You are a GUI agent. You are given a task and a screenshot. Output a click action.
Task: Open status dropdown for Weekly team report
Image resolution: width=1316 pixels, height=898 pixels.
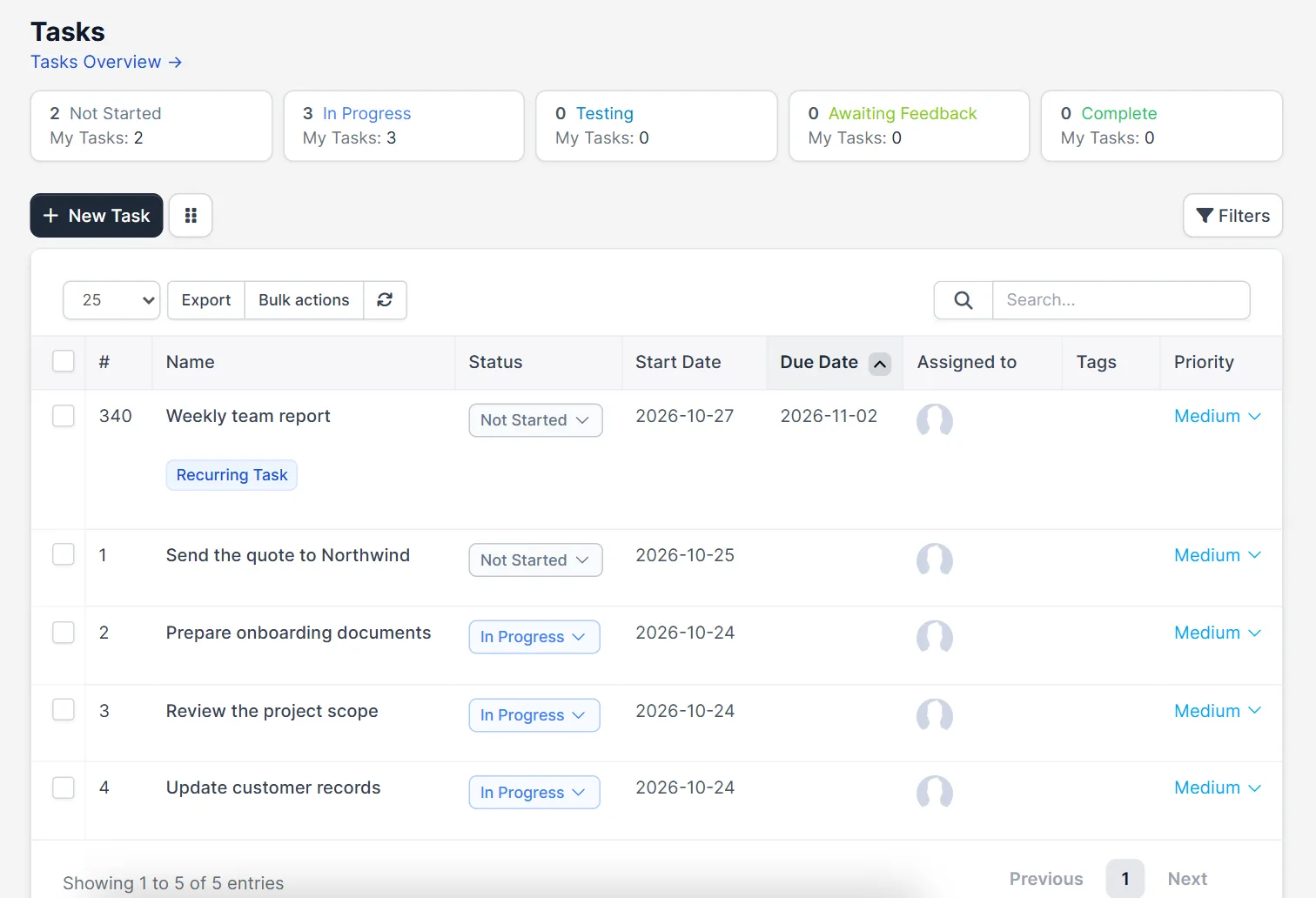click(535, 420)
